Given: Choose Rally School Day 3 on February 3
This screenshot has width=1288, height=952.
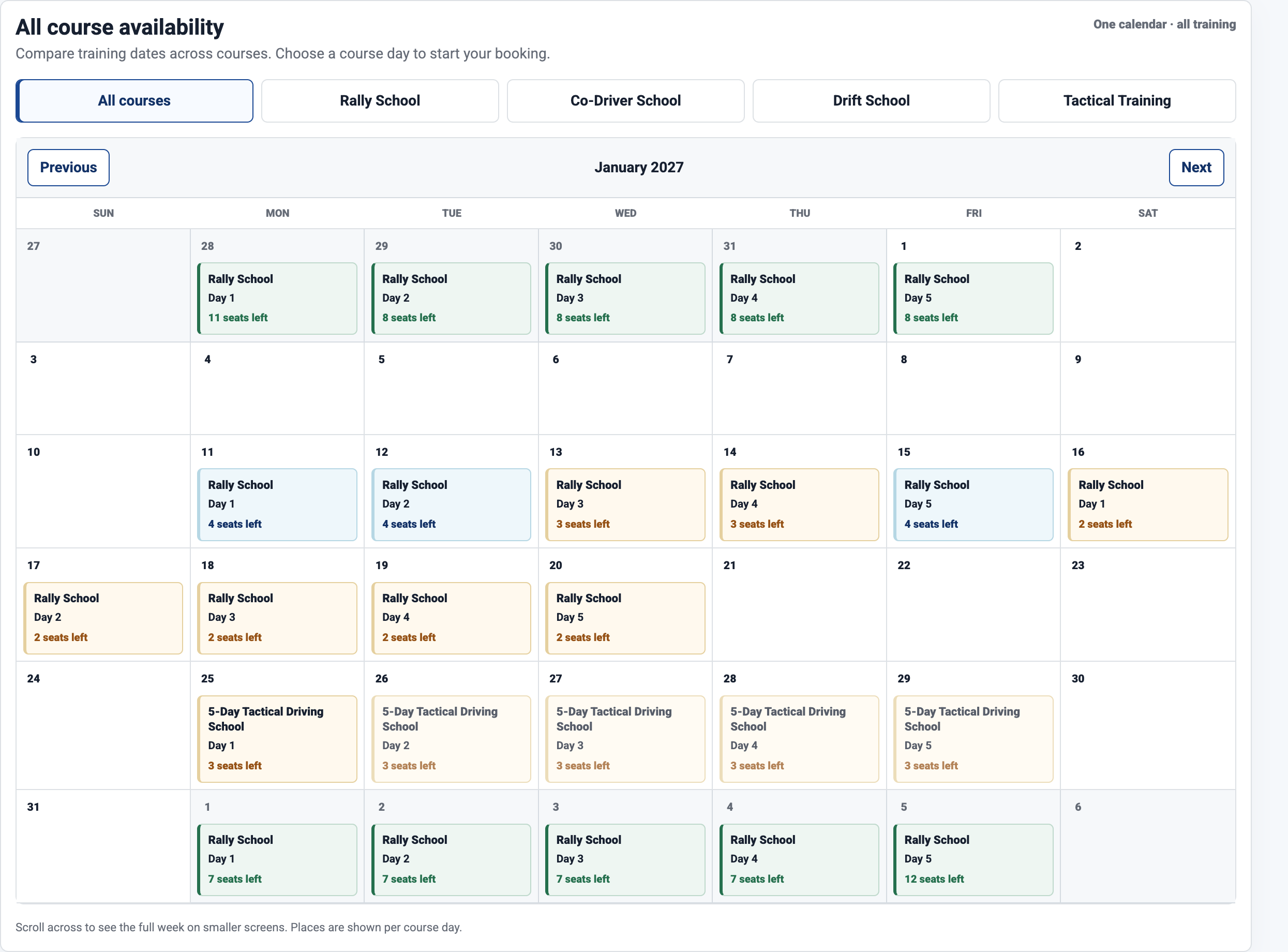Looking at the screenshot, I should coord(625,860).
